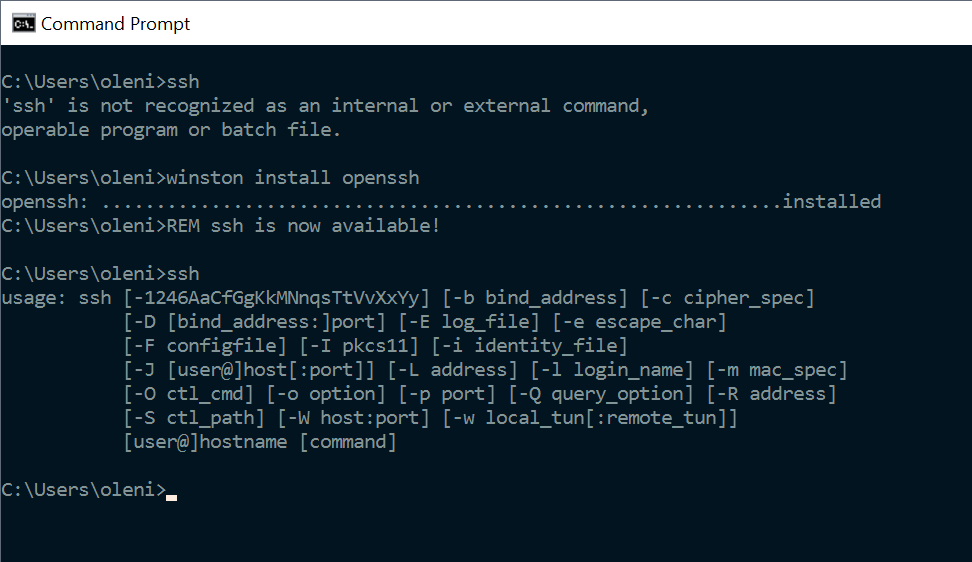The width and height of the screenshot is (972, 562).
Task: Click the first 'ssh' command line
Action: click(x=100, y=82)
